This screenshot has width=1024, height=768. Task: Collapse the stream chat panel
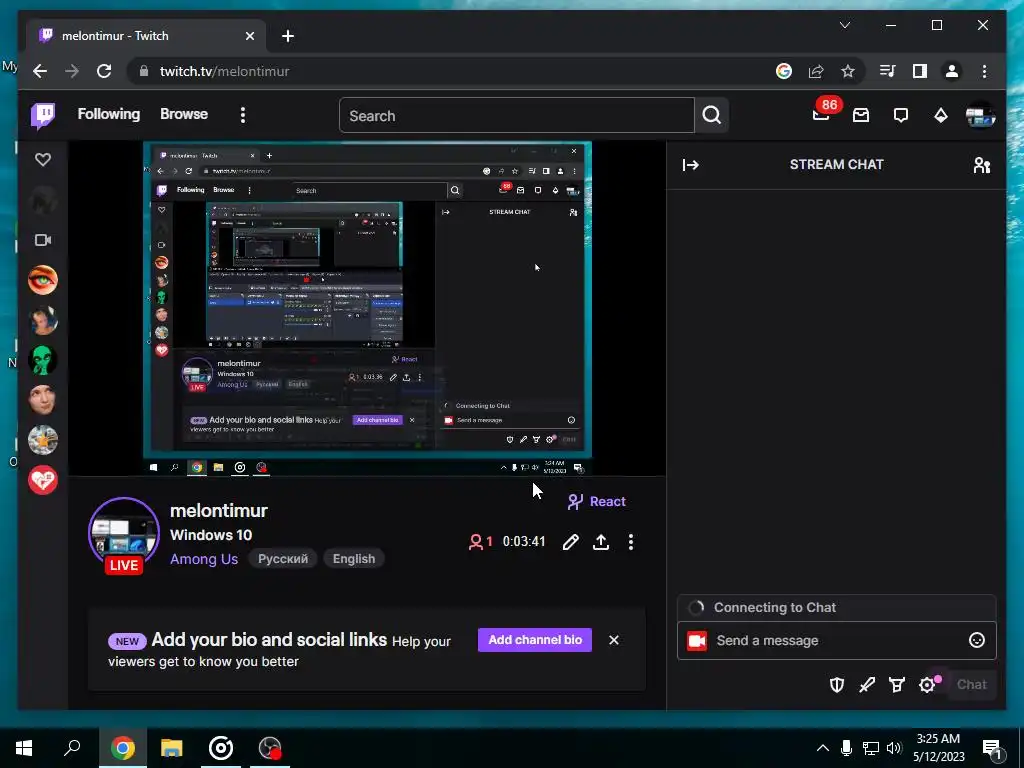(x=691, y=165)
